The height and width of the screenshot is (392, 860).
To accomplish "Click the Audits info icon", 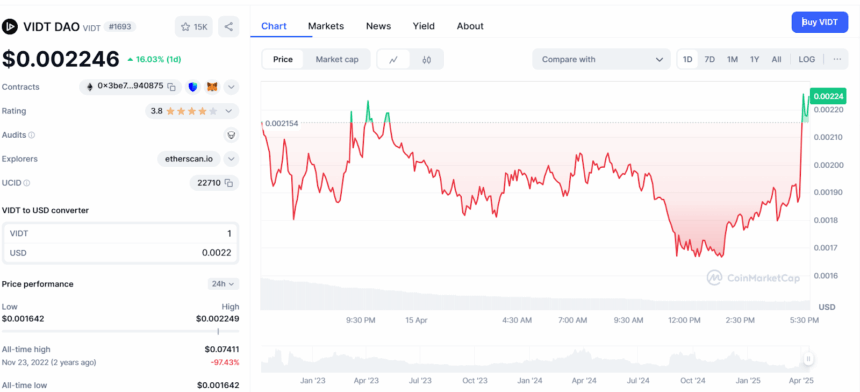I will click(31, 135).
